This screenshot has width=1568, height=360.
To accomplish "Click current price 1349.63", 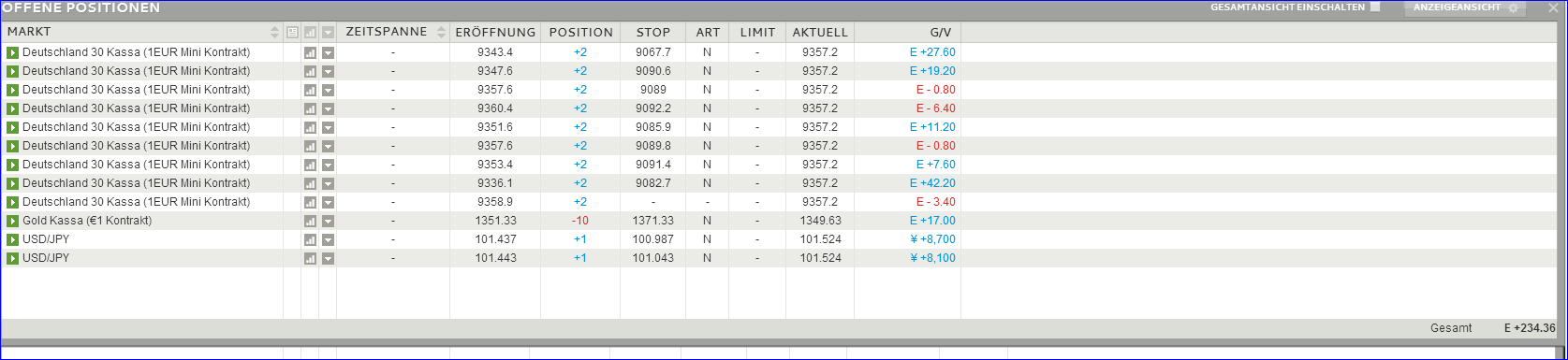I will 820,221.
